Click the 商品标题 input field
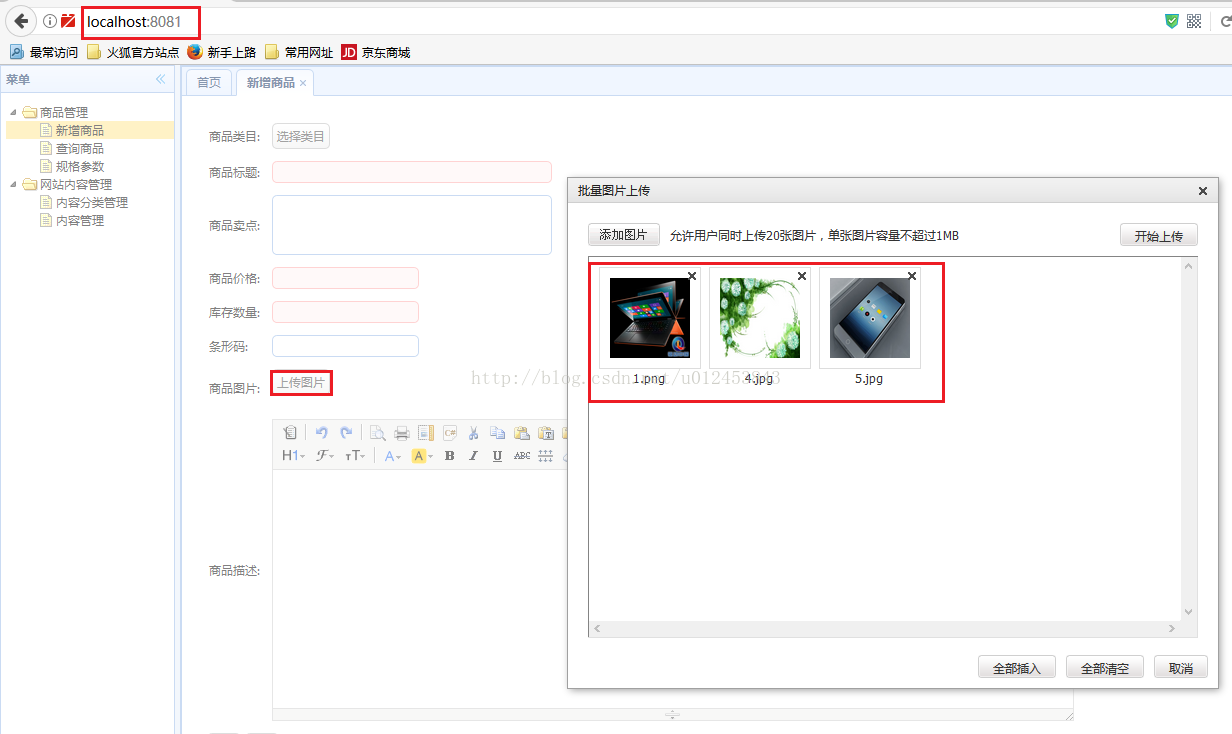This screenshot has height=734, width=1232. coord(412,172)
